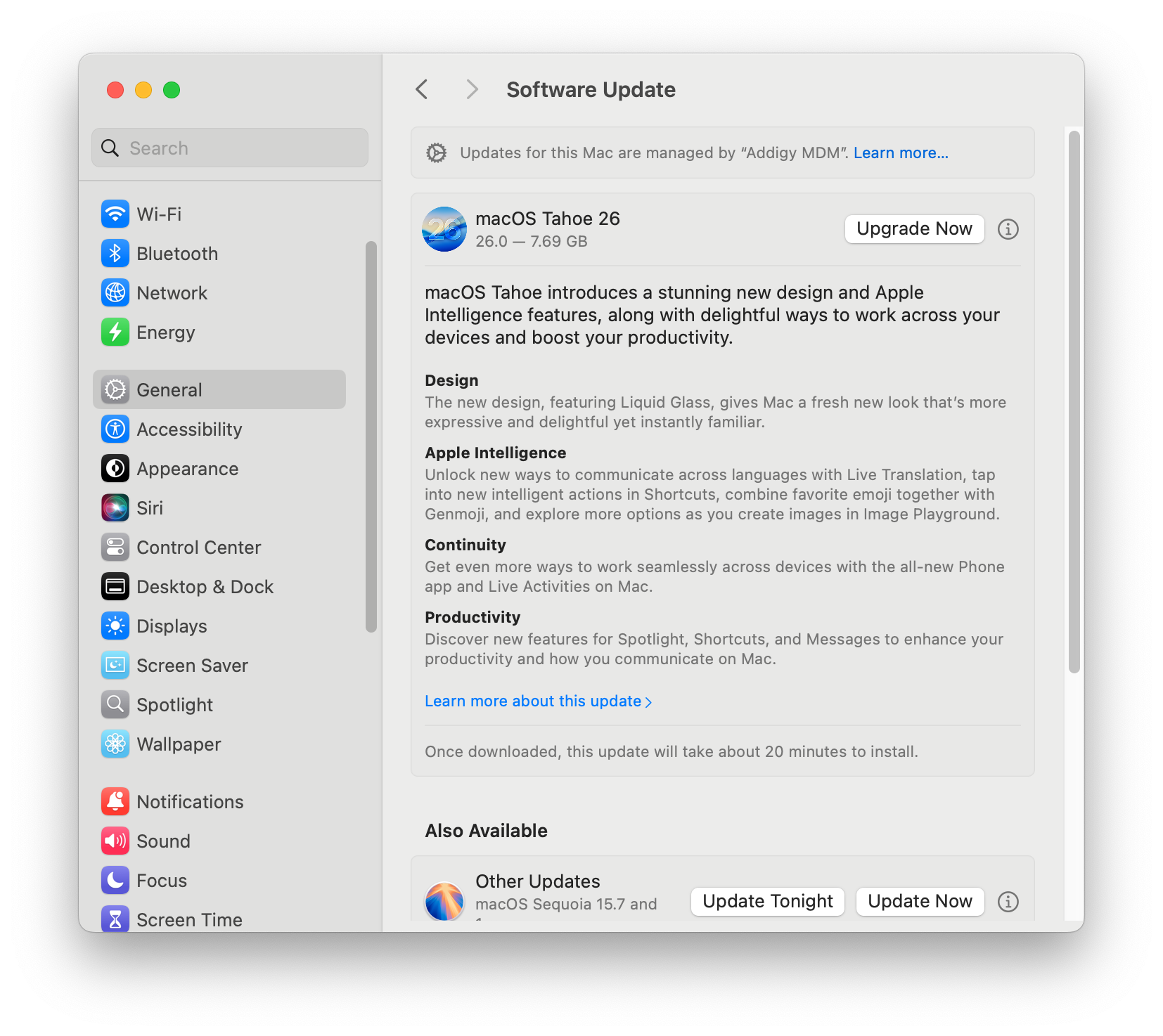The height and width of the screenshot is (1036, 1163).
Task: Click the Software Update title
Action: (591, 90)
